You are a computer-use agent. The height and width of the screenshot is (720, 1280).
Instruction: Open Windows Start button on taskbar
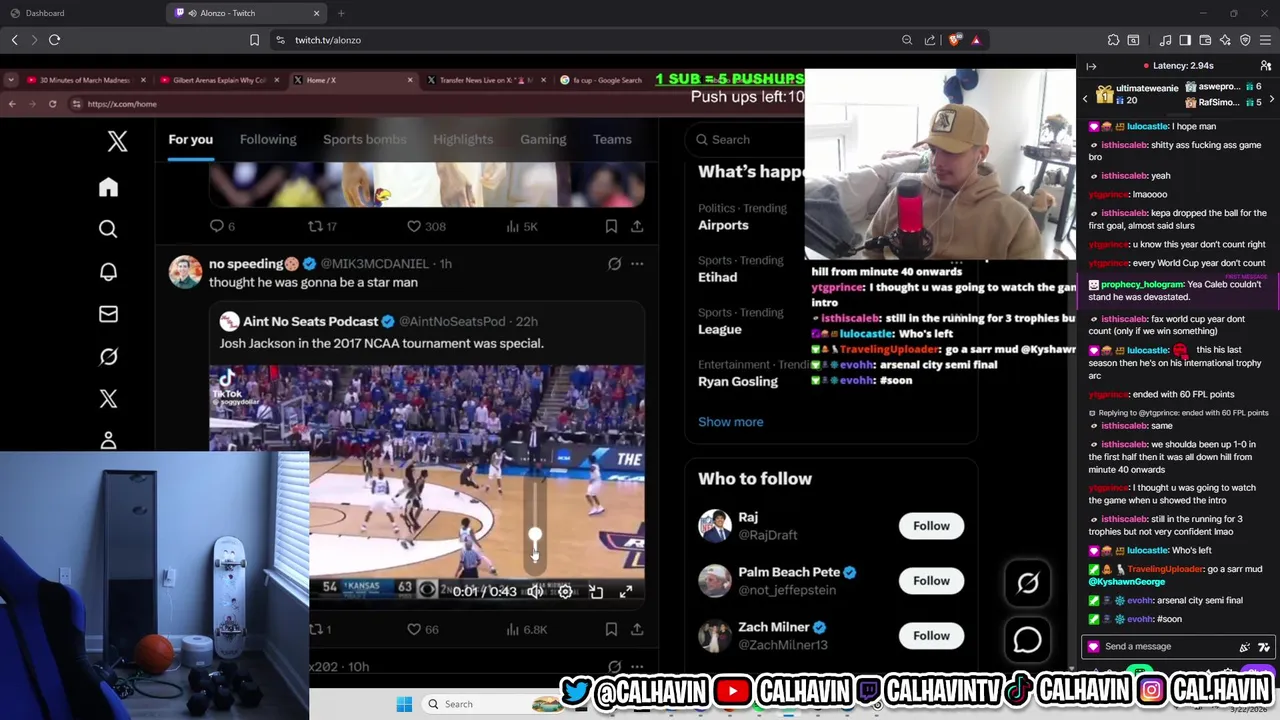pyautogui.click(x=404, y=704)
